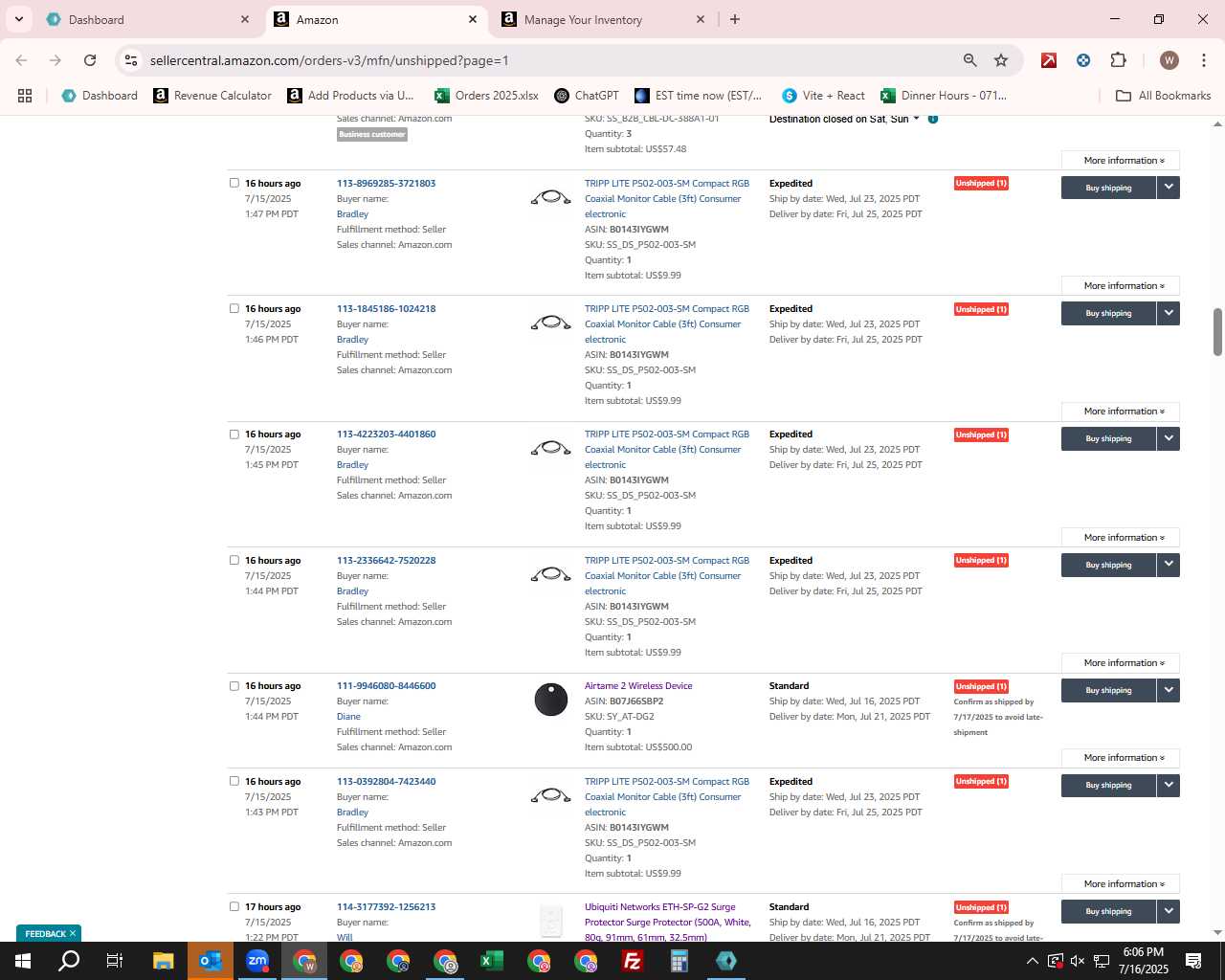
Task: Open the red arrow extension icon
Action: 1049,60
